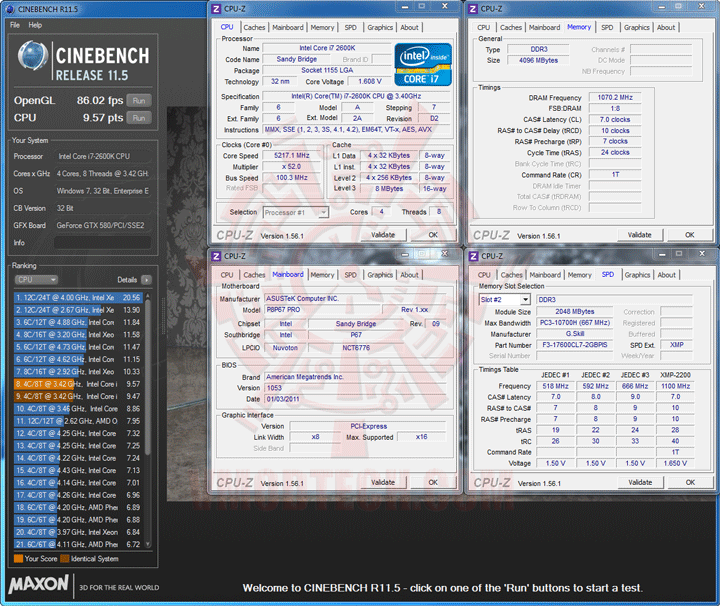The width and height of the screenshot is (720, 606).
Task: Click CPU-Z icon in Mainboard window title
Action: click(216, 256)
